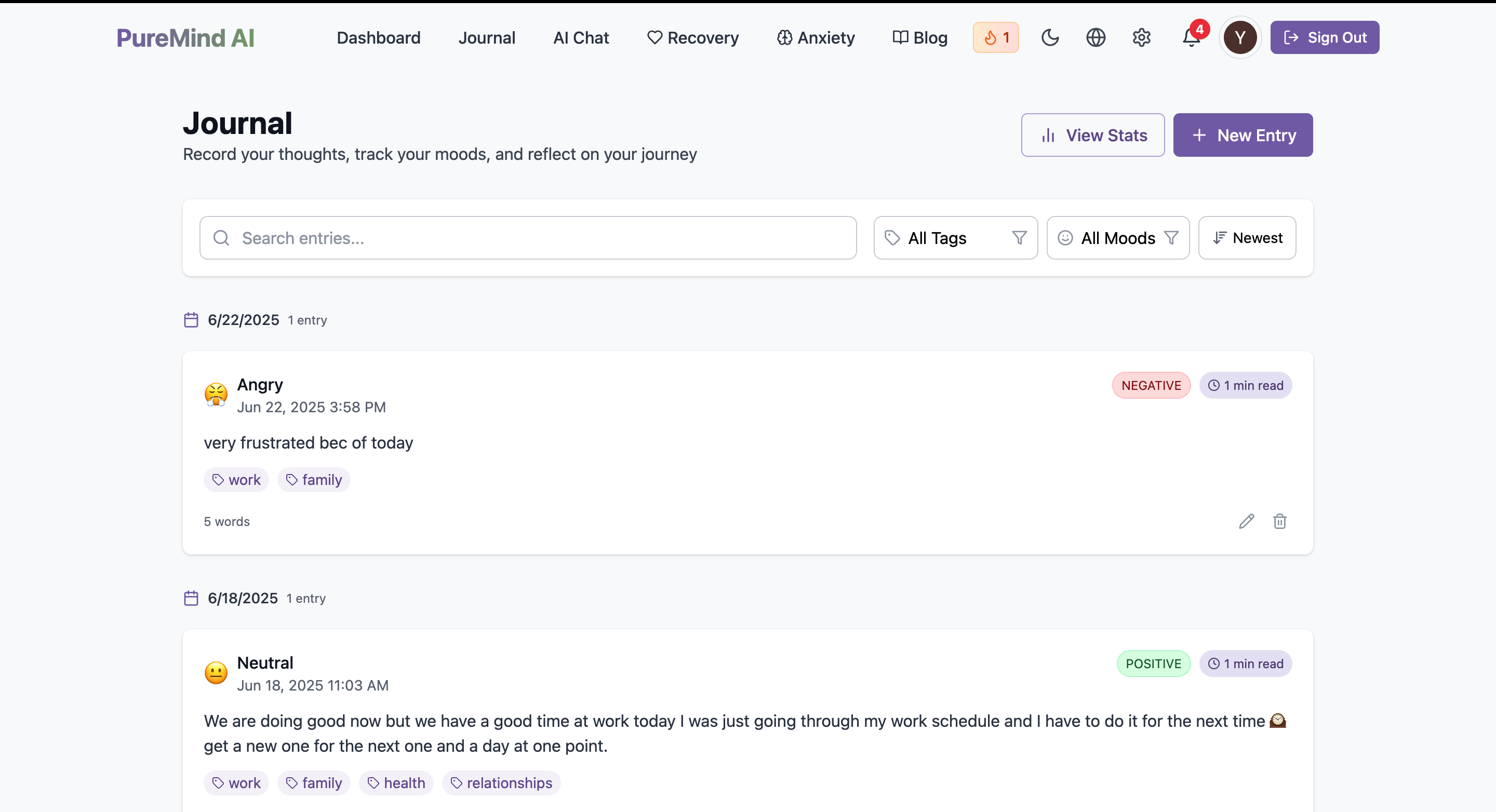Click the streak flame badge
The width and height of the screenshot is (1496, 812).
coord(995,38)
